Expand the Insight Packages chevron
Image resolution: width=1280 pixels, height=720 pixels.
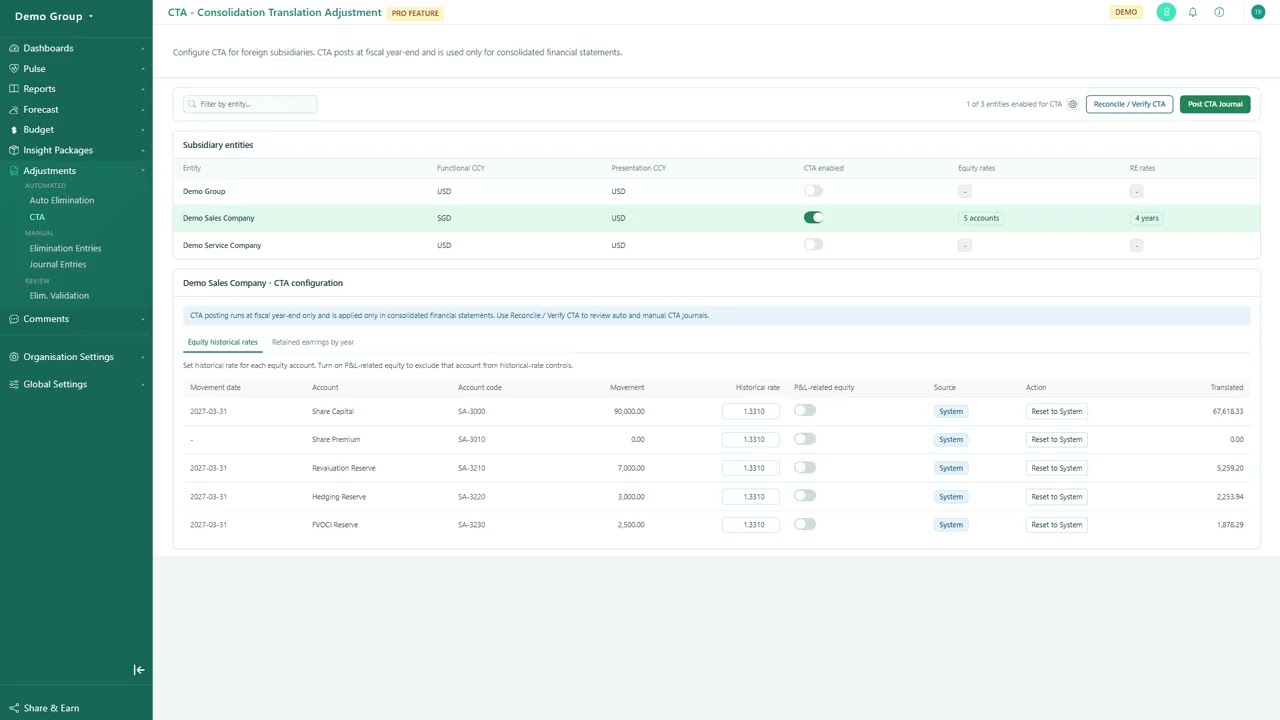[143, 150]
